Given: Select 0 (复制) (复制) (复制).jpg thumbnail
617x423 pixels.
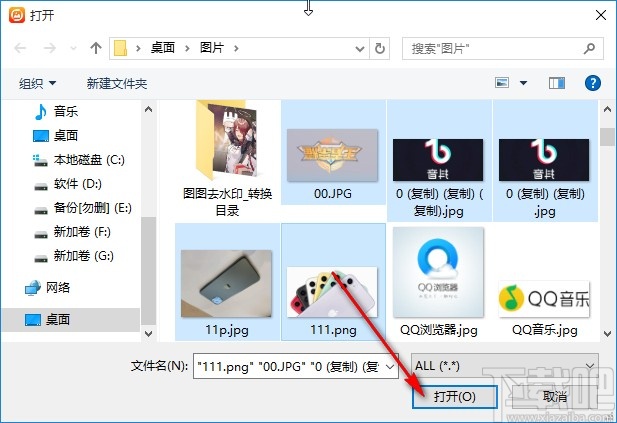Looking at the screenshot, I should [x=439, y=161].
